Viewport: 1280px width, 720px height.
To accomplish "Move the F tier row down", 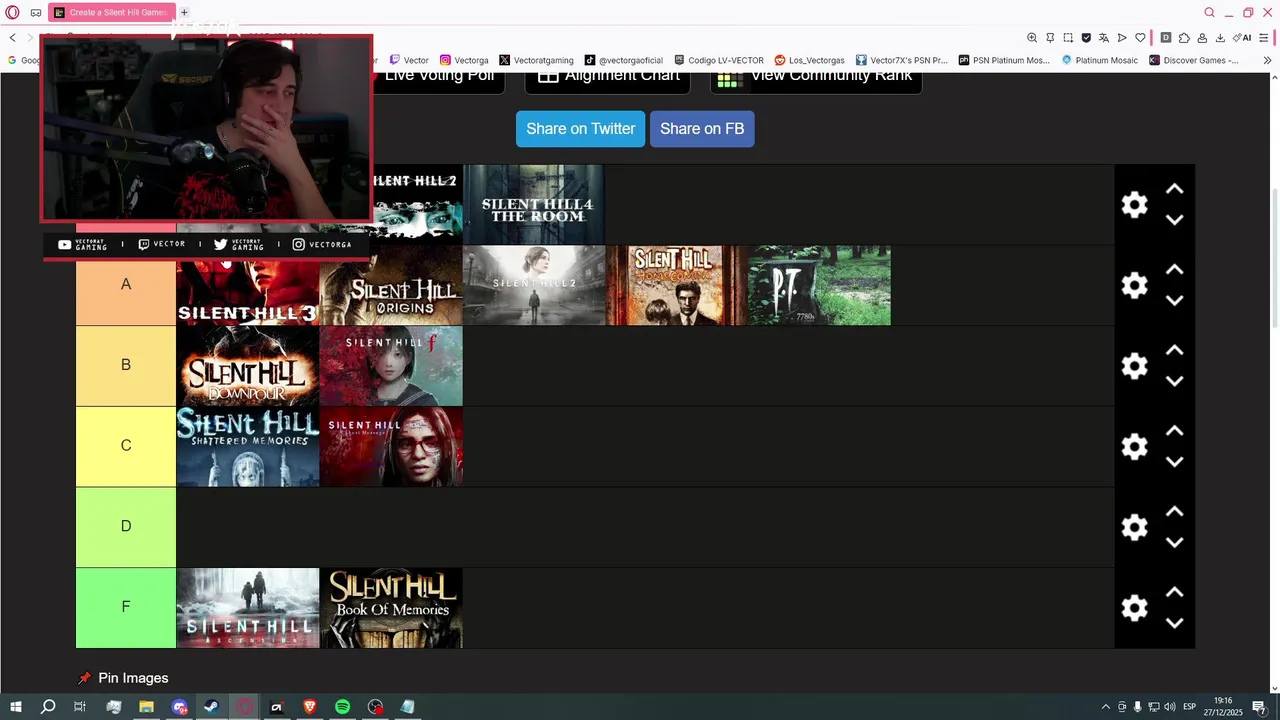I will (x=1175, y=623).
